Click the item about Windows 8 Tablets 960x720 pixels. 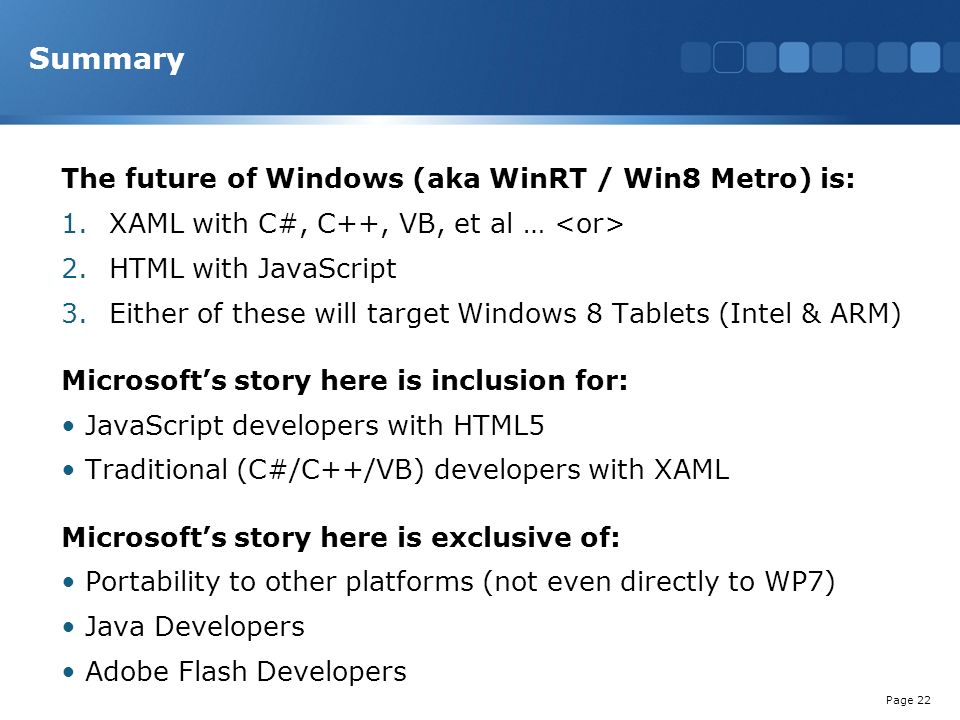[505, 314]
